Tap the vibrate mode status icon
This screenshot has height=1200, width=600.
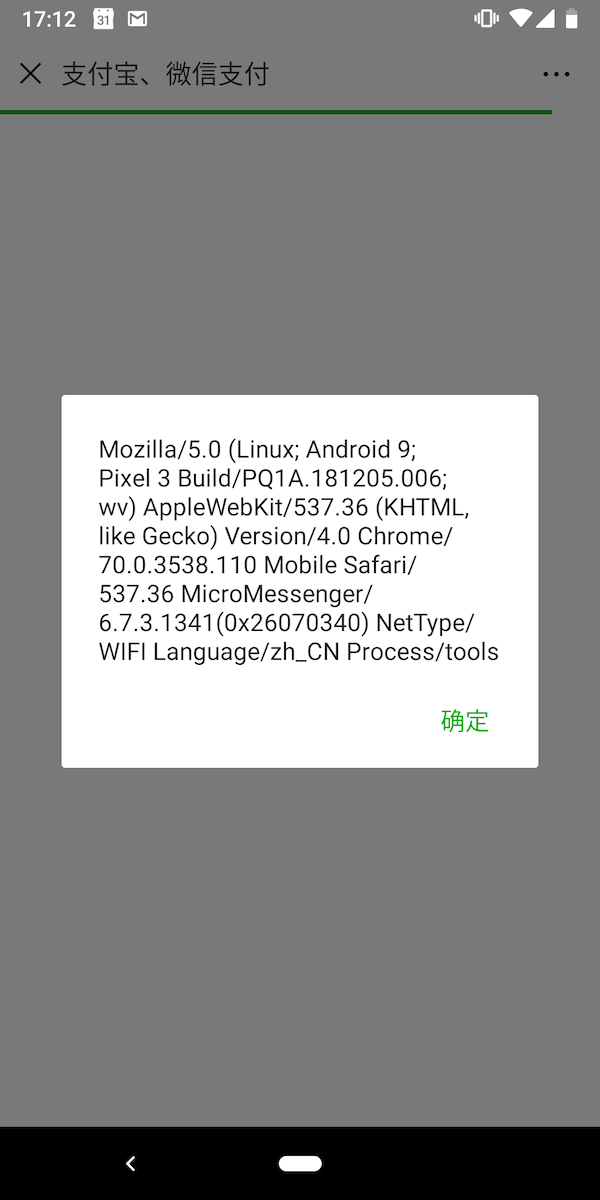pos(487,19)
